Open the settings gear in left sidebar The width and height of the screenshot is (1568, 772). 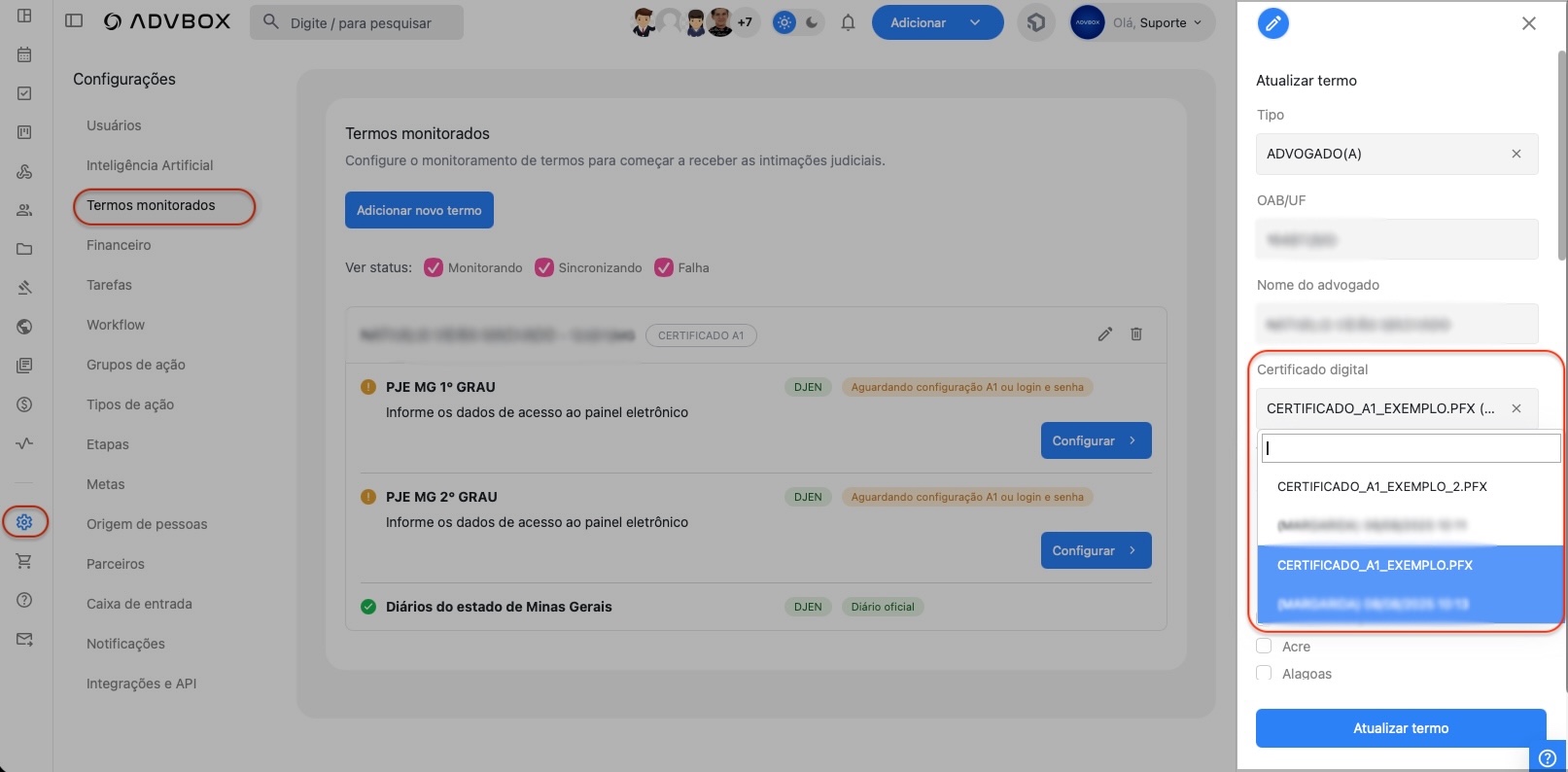pyautogui.click(x=24, y=522)
